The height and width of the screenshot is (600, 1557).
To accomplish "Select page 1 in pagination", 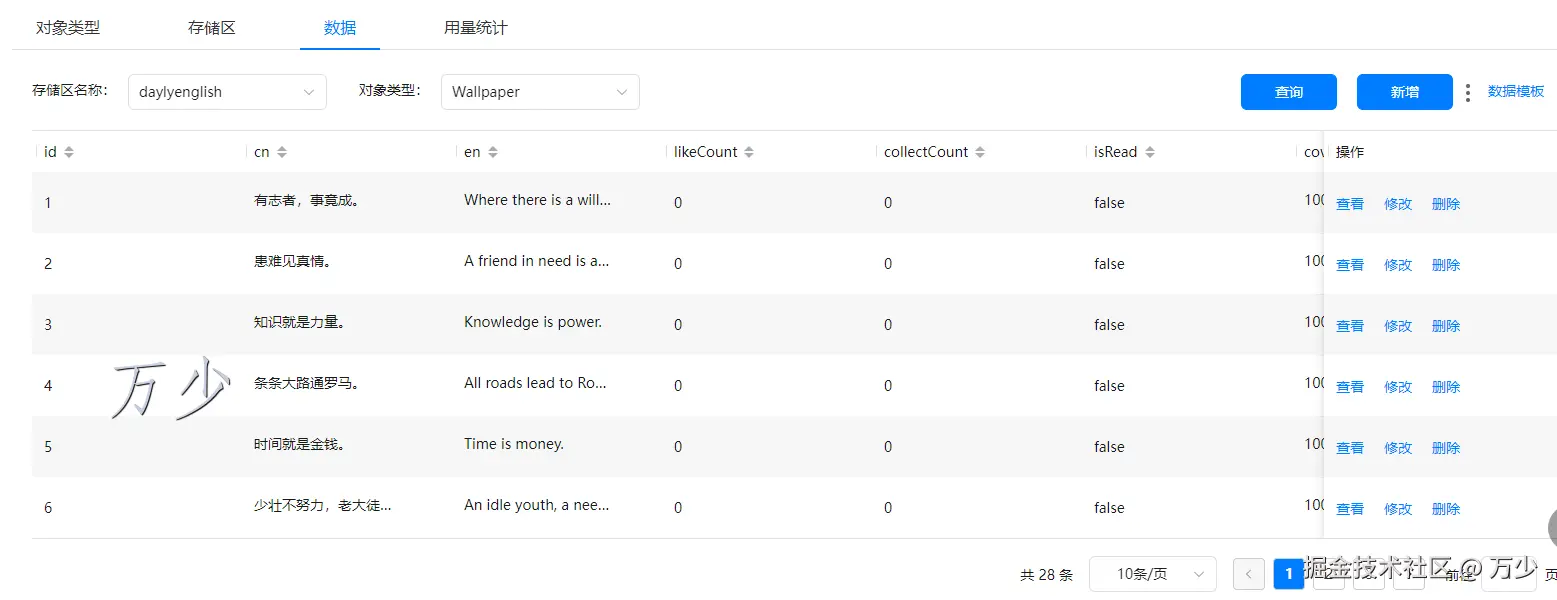I will (1289, 574).
